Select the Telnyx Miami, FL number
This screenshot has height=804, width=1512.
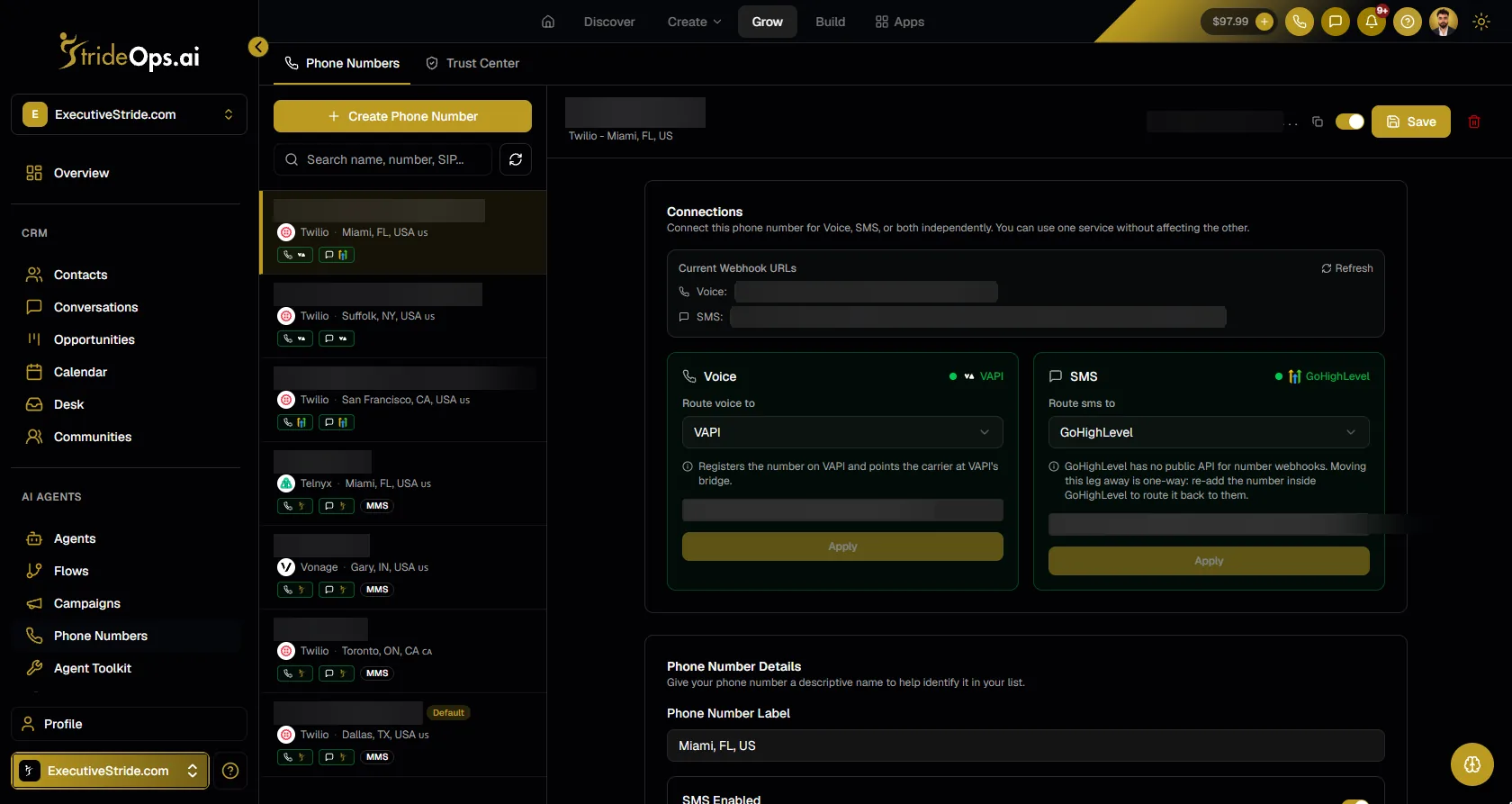pyautogui.click(x=403, y=483)
